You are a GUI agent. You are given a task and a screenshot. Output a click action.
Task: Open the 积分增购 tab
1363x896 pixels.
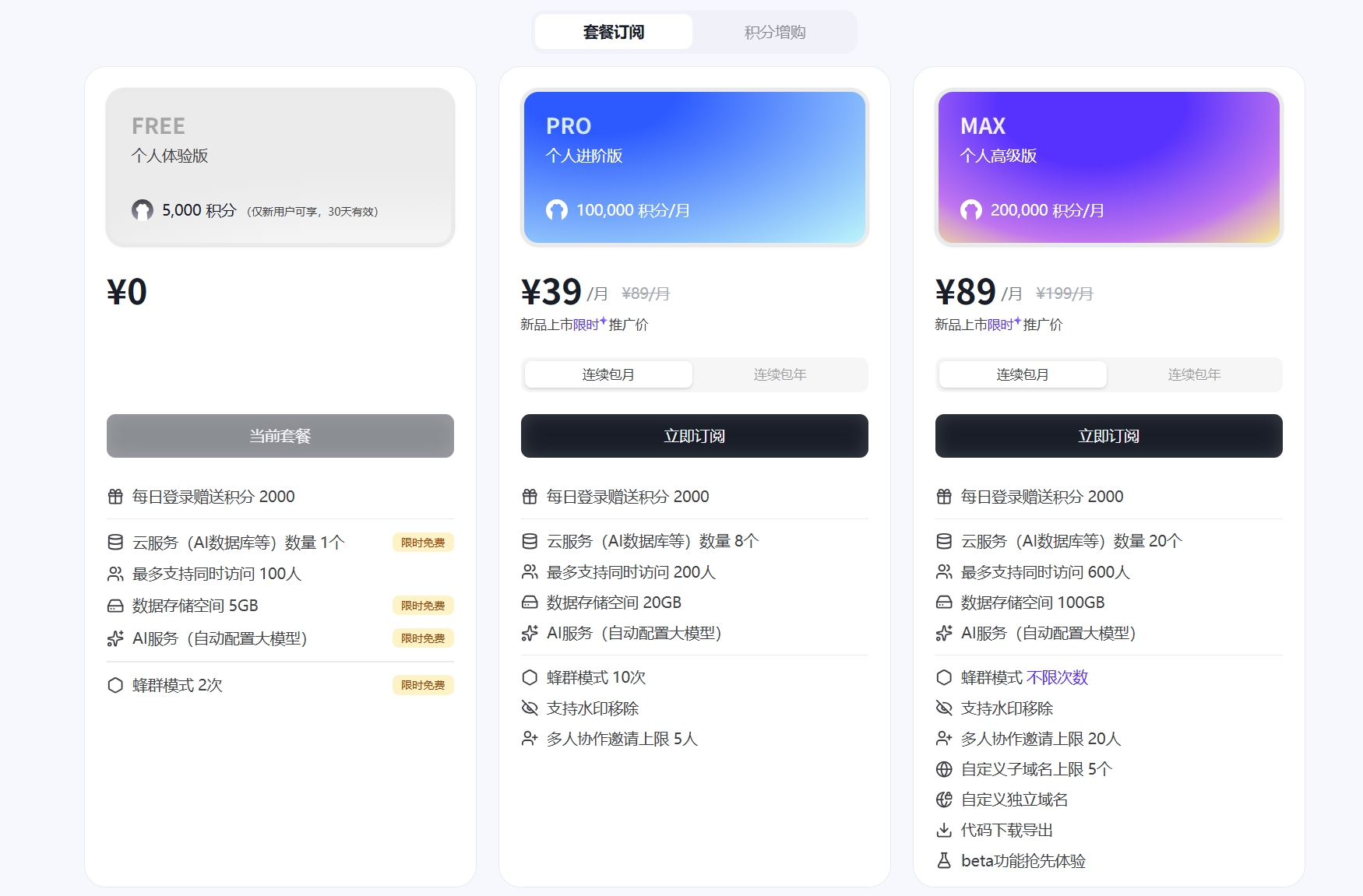[776, 32]
